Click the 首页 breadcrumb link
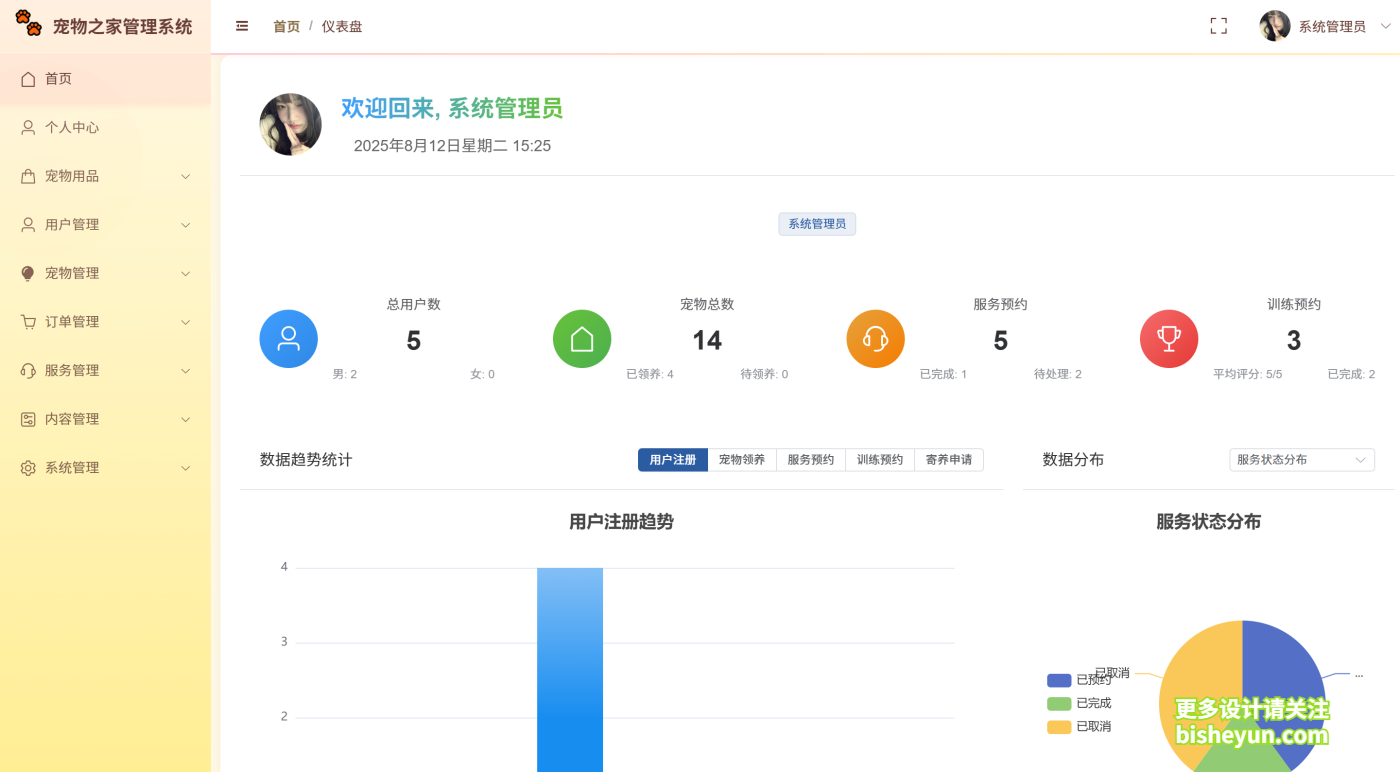The width and height of the screenshot is (1400, 772). tap(286, 26)
